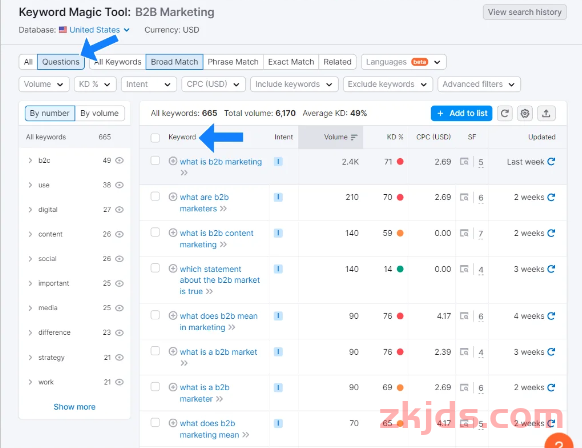Open table settings gear icon
This screenshot has width=582, height=448.
click(525, 113)
